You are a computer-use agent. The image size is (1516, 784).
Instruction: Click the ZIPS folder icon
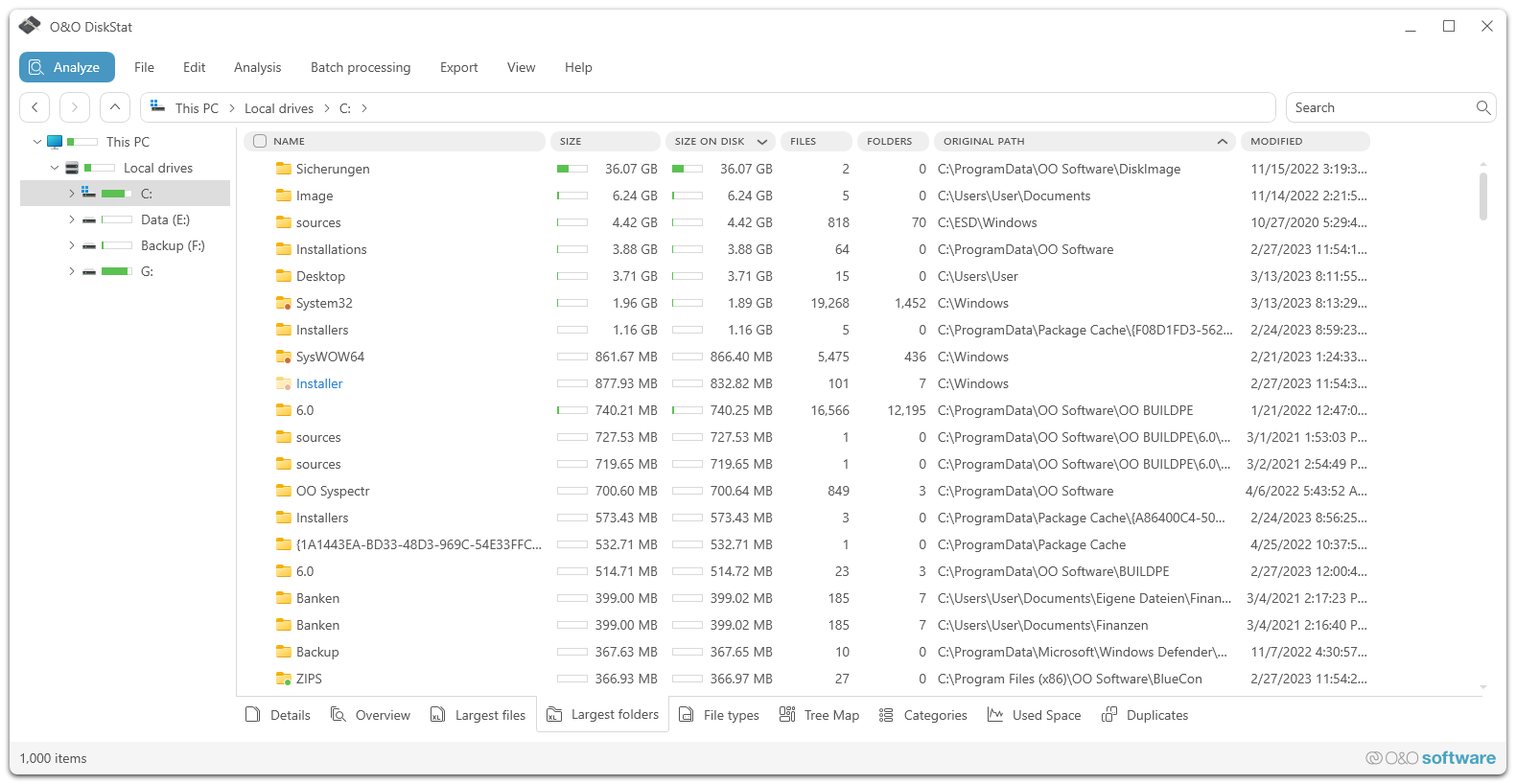pos(284,679)
